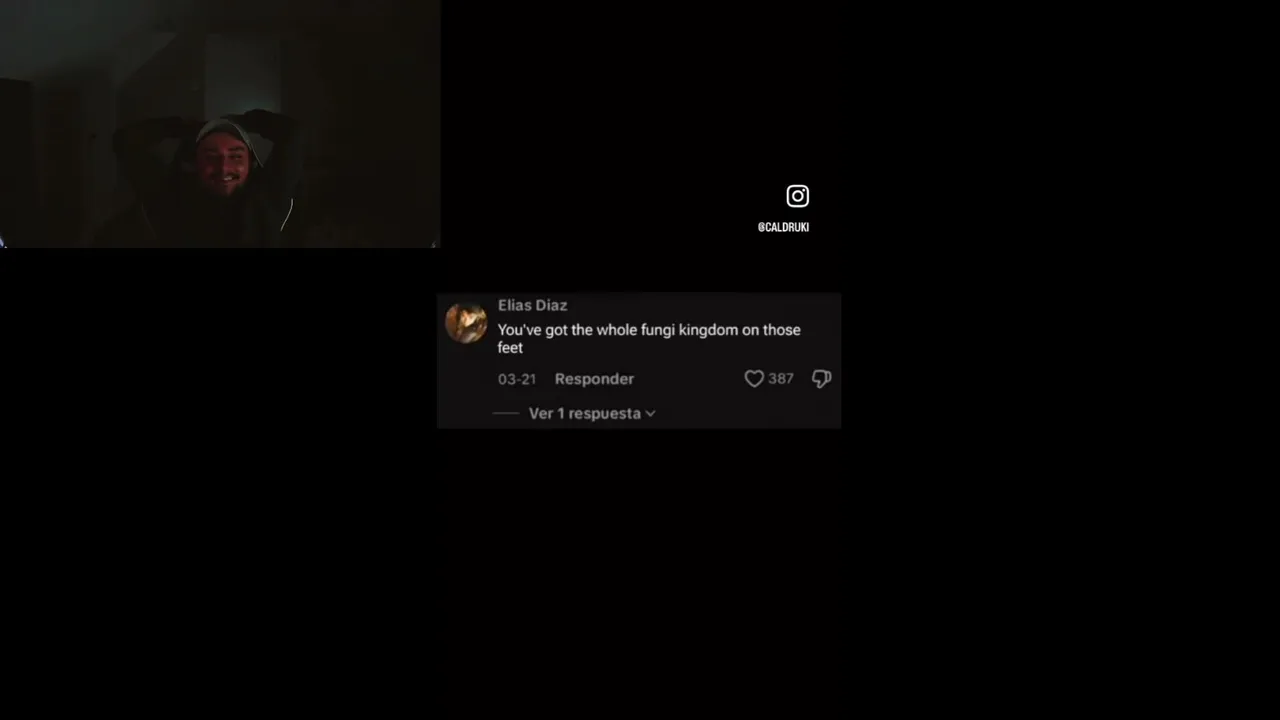Click the smiling man's face in webcam
This screenshot has height=720, width=1280.
click(221, 163)
